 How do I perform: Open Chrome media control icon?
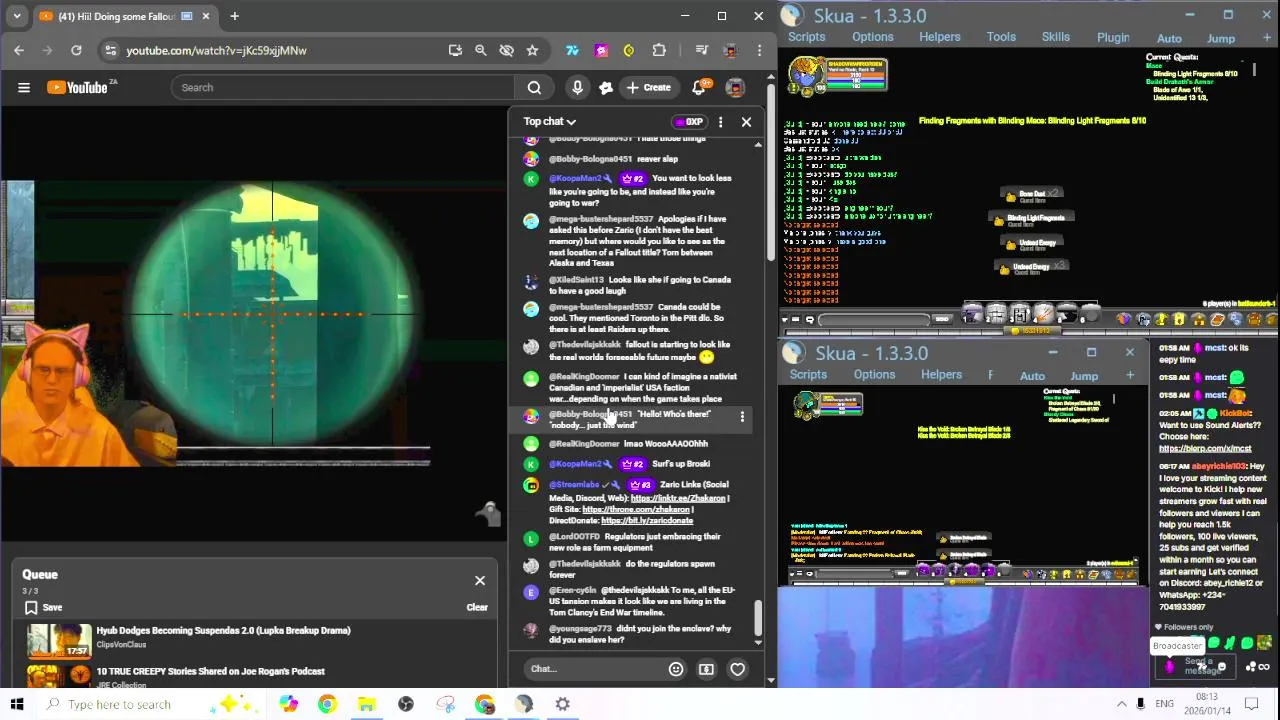[x=702, y=50]
